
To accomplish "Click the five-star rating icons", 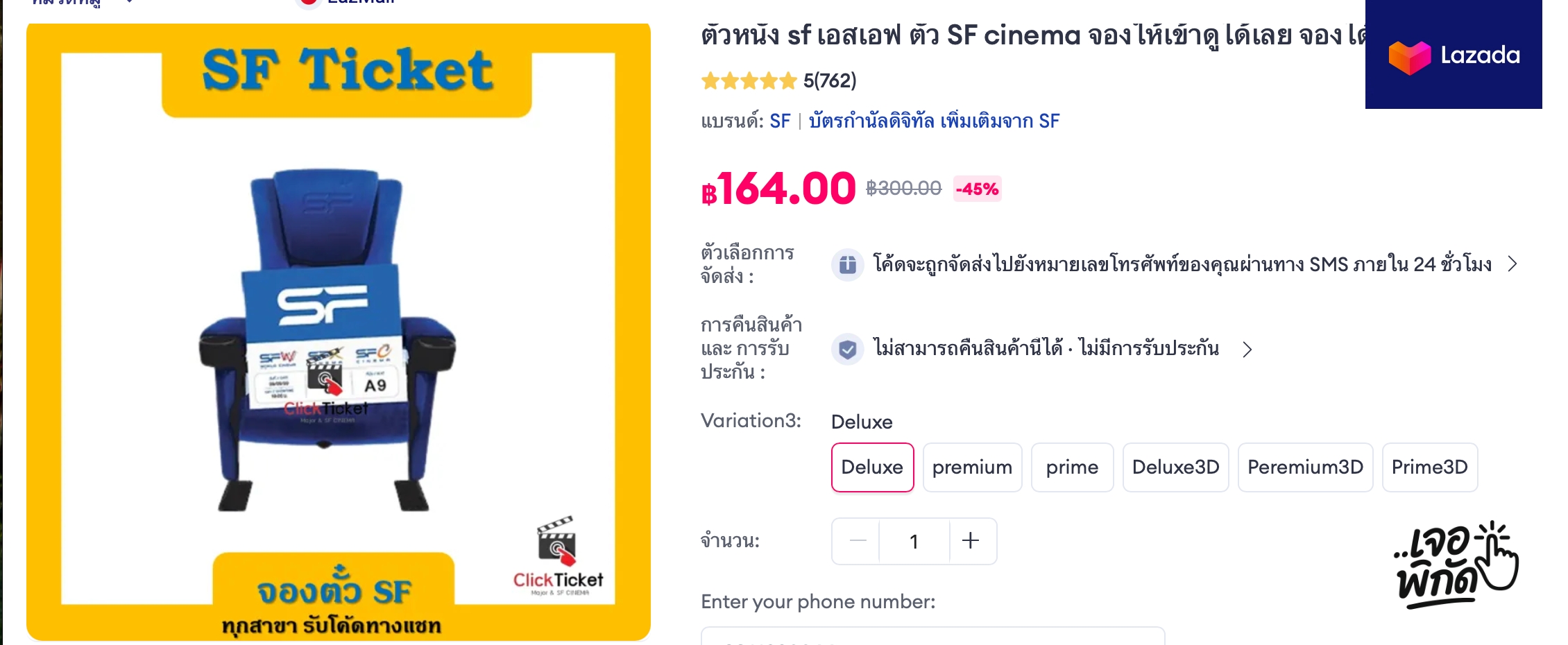I will (x=749, y=81).
